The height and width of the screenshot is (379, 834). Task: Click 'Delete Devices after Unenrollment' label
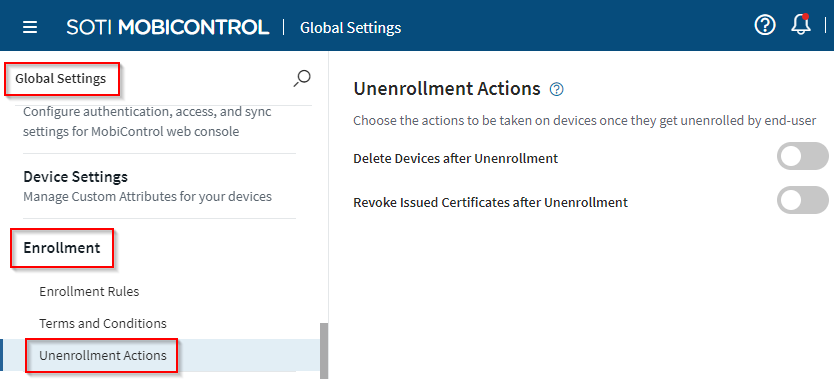[455, 158]
